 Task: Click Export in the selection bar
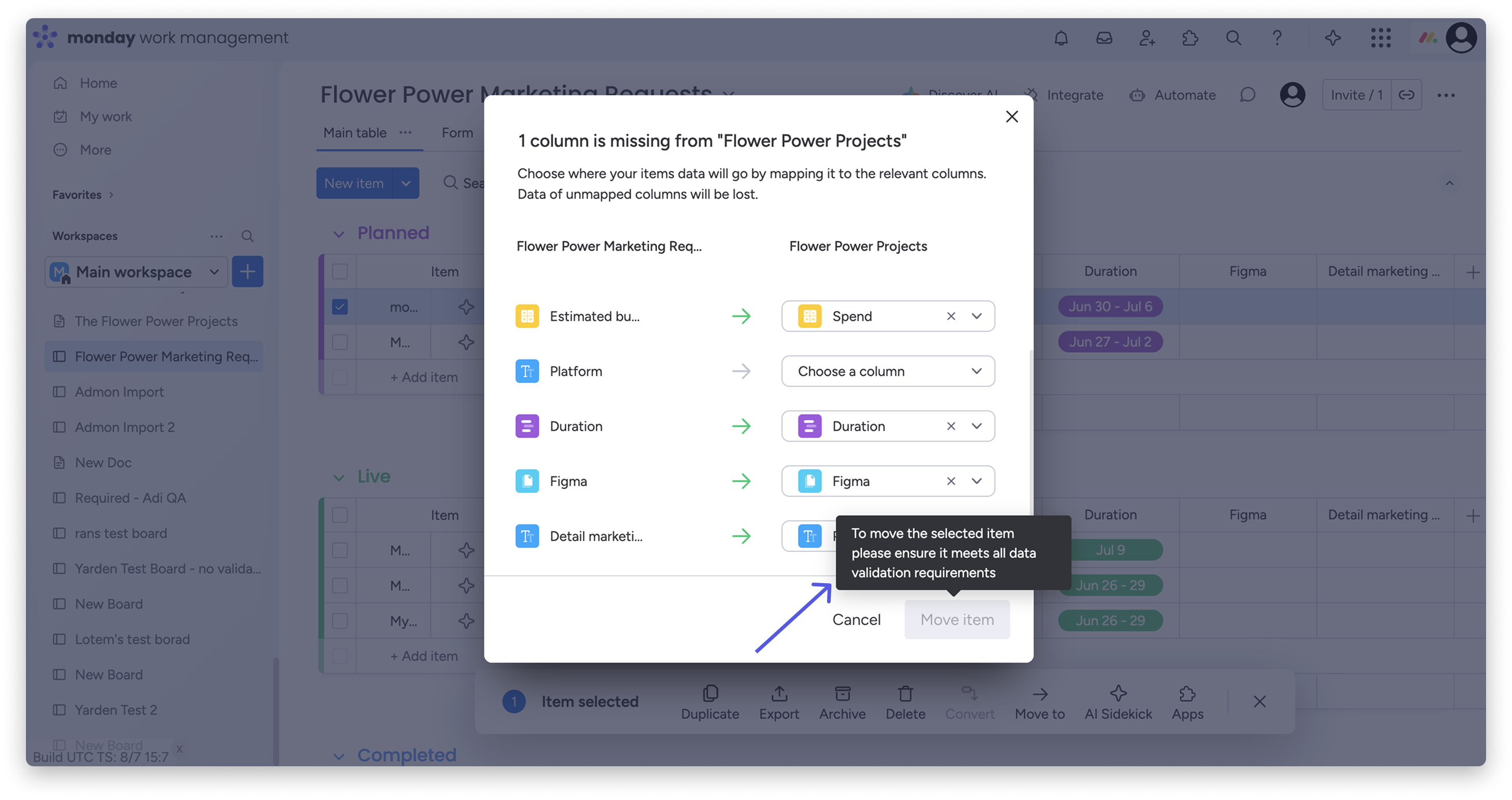pos(779,702)
